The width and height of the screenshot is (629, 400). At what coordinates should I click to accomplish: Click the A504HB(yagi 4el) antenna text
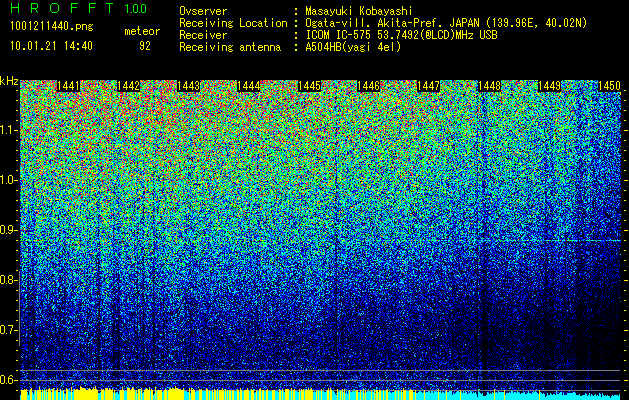click(x=353, y=47)
